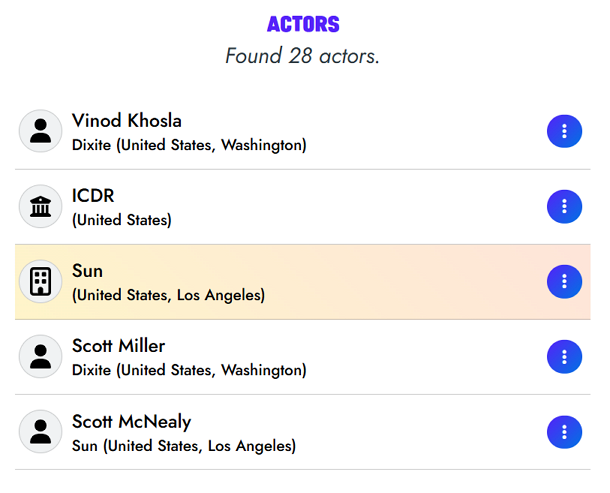The width and height of the screenshot is (610, 493).
Task: Click Sun's company building icon
Action: [41, 281]
